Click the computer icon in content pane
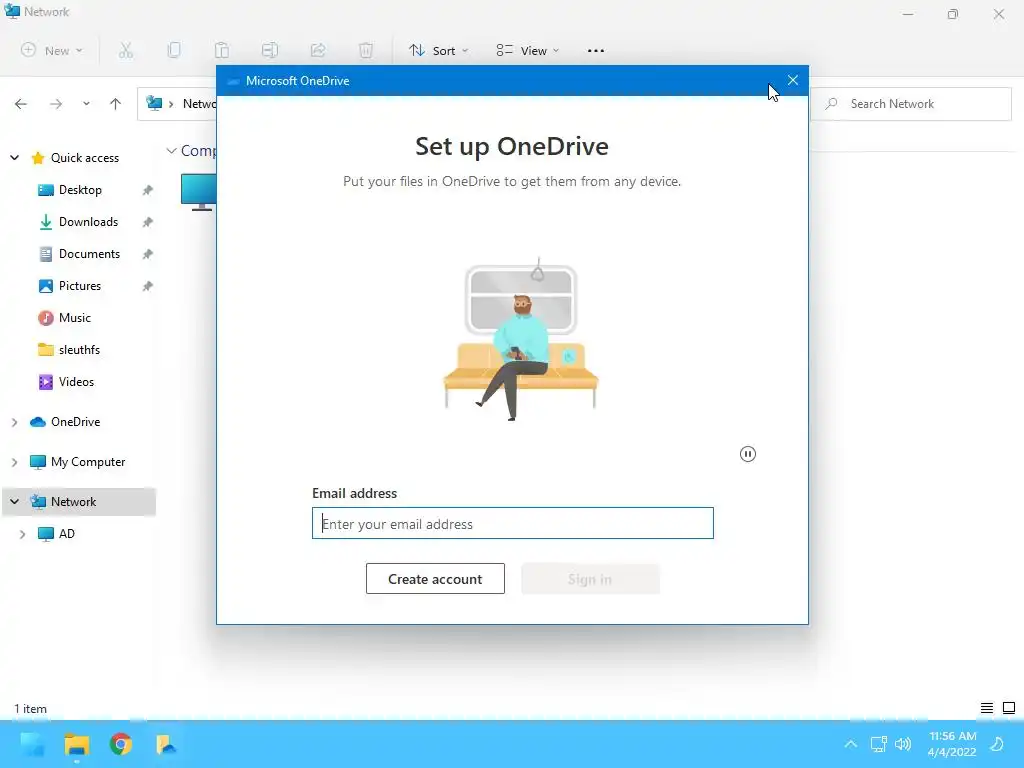Viewport: 1024px width, 768px height. point(199,192)
